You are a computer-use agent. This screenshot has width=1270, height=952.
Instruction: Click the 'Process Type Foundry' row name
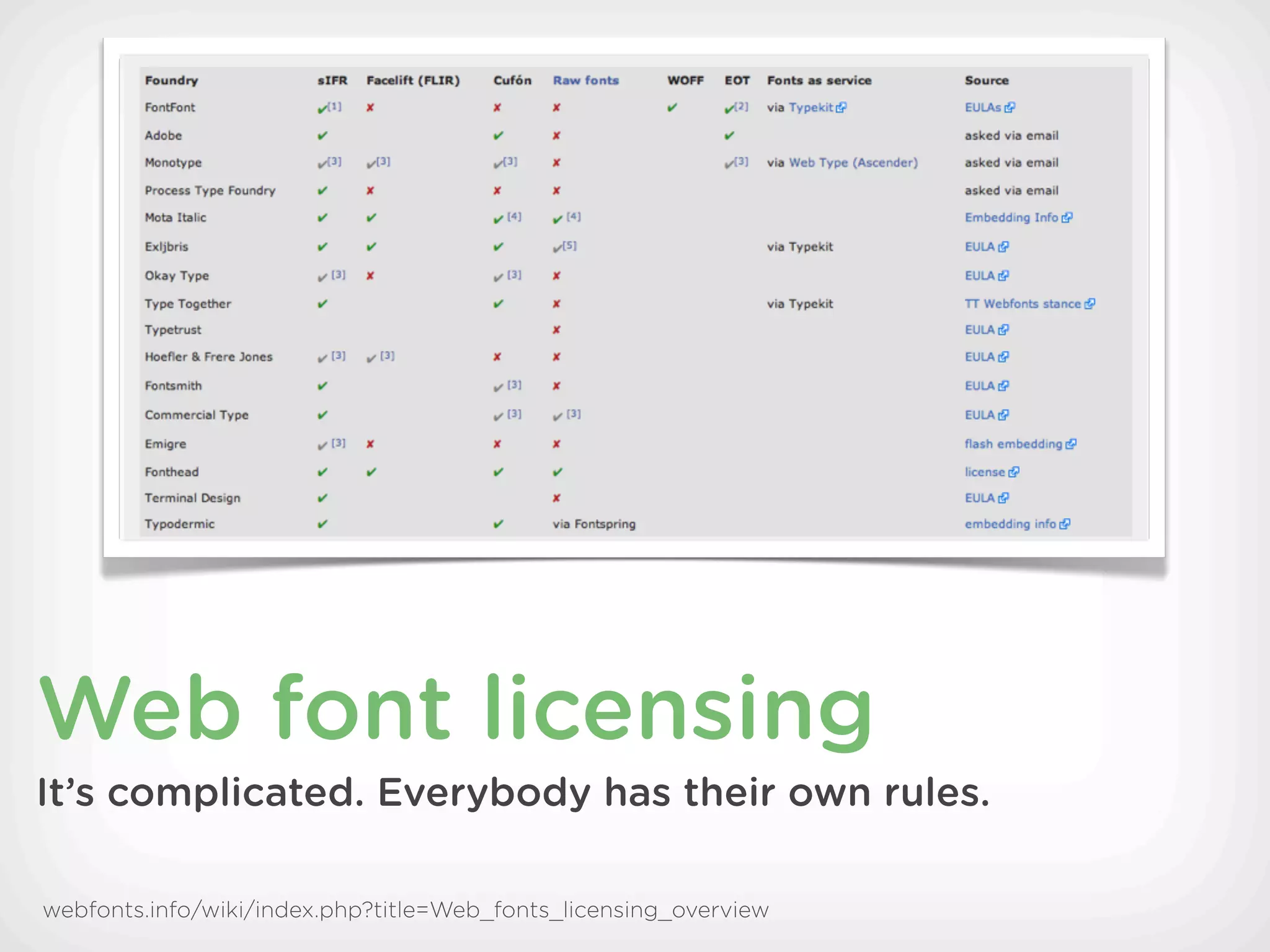tap(210, 190)
